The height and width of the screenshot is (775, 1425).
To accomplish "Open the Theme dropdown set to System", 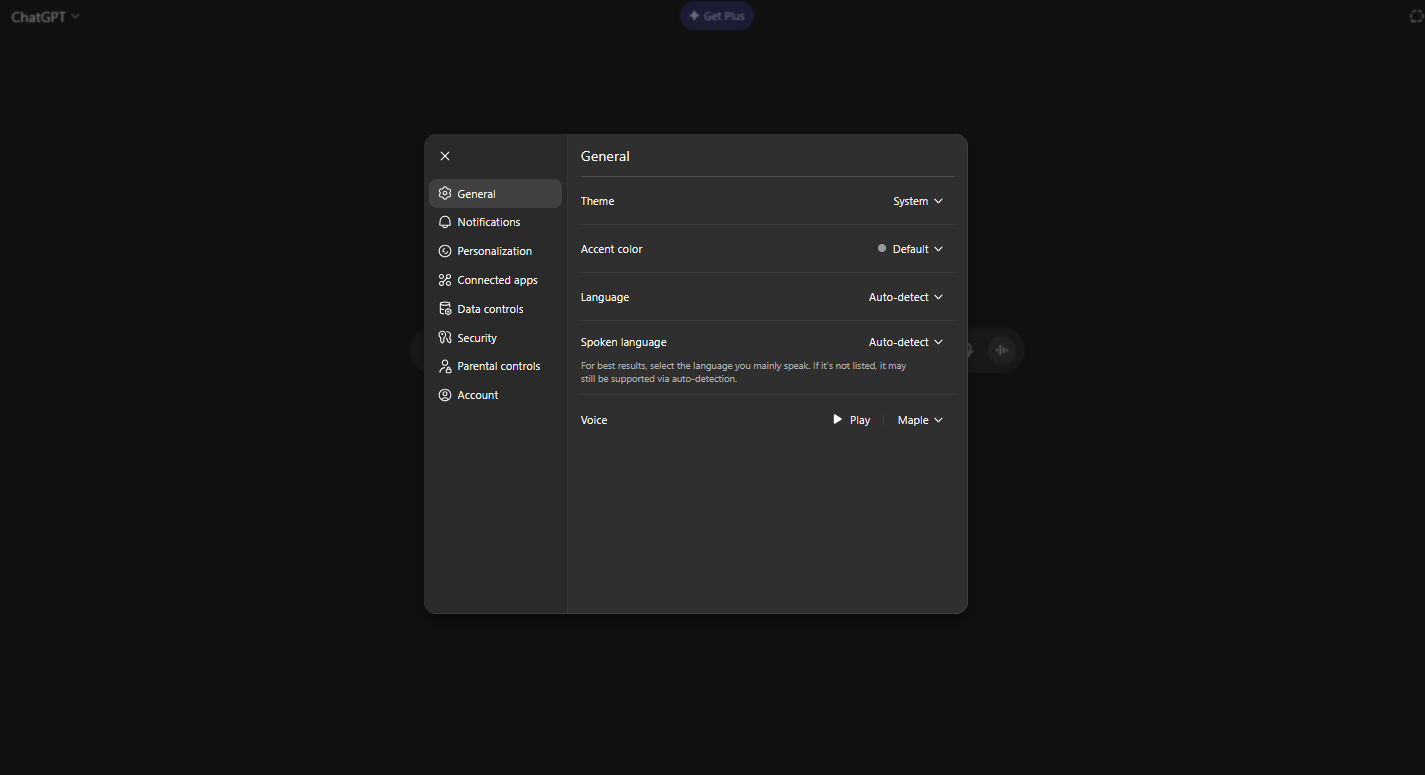I will click(x=916, y=201).
